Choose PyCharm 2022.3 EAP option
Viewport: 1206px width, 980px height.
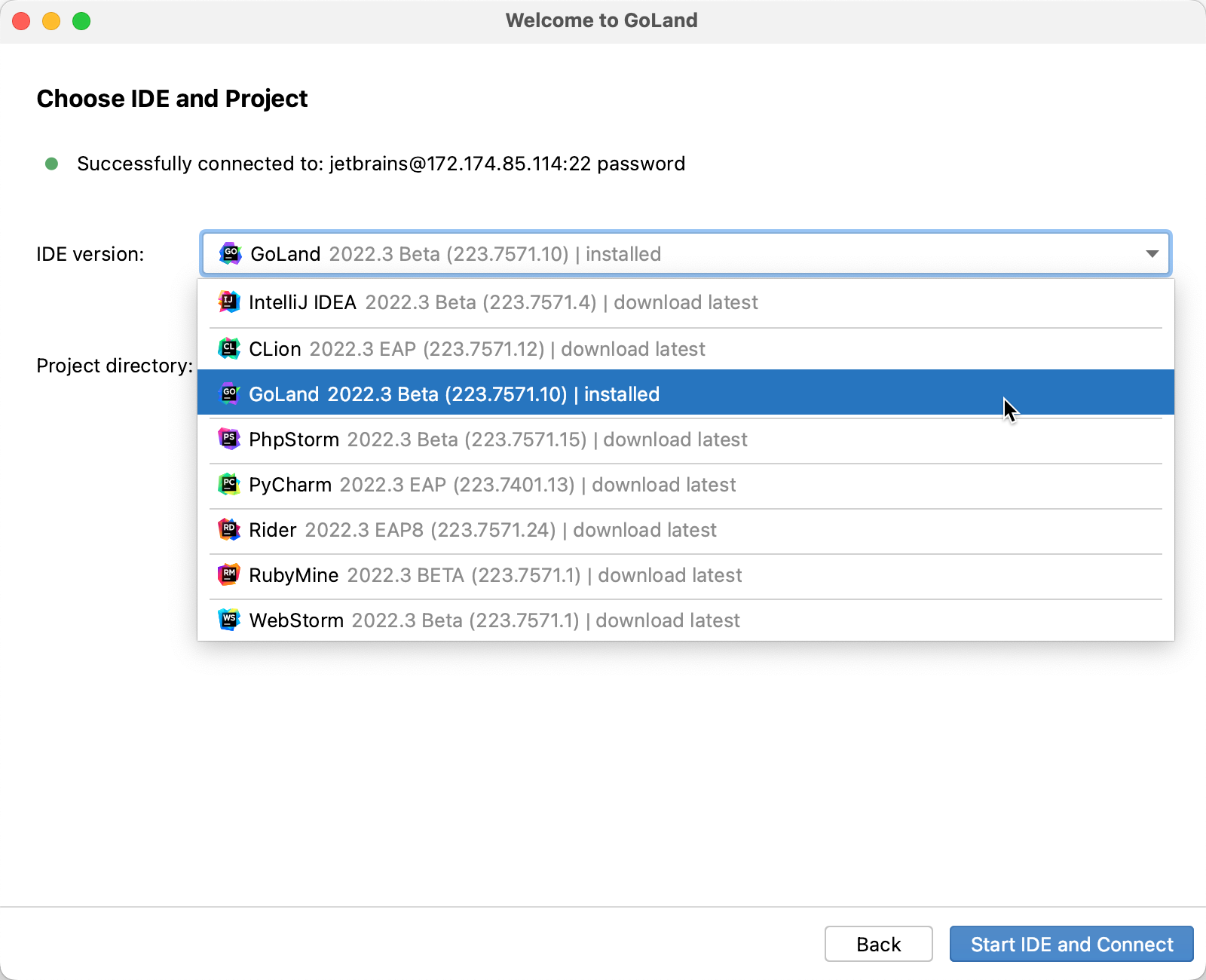[686, 485]
